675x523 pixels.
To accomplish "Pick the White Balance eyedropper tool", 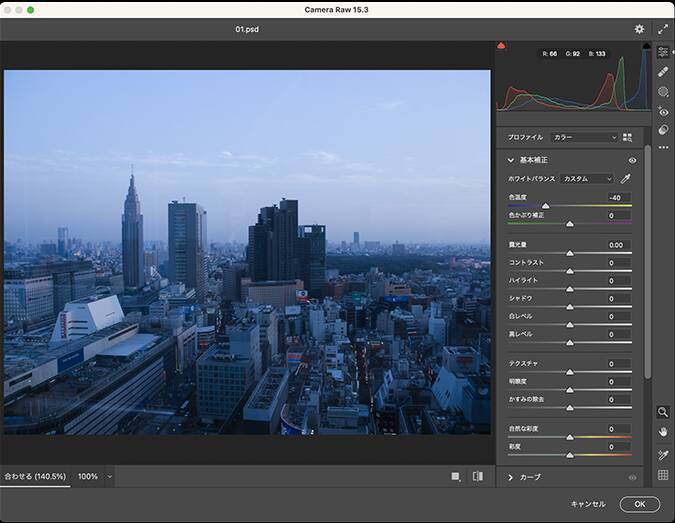I will coord(626,179).
